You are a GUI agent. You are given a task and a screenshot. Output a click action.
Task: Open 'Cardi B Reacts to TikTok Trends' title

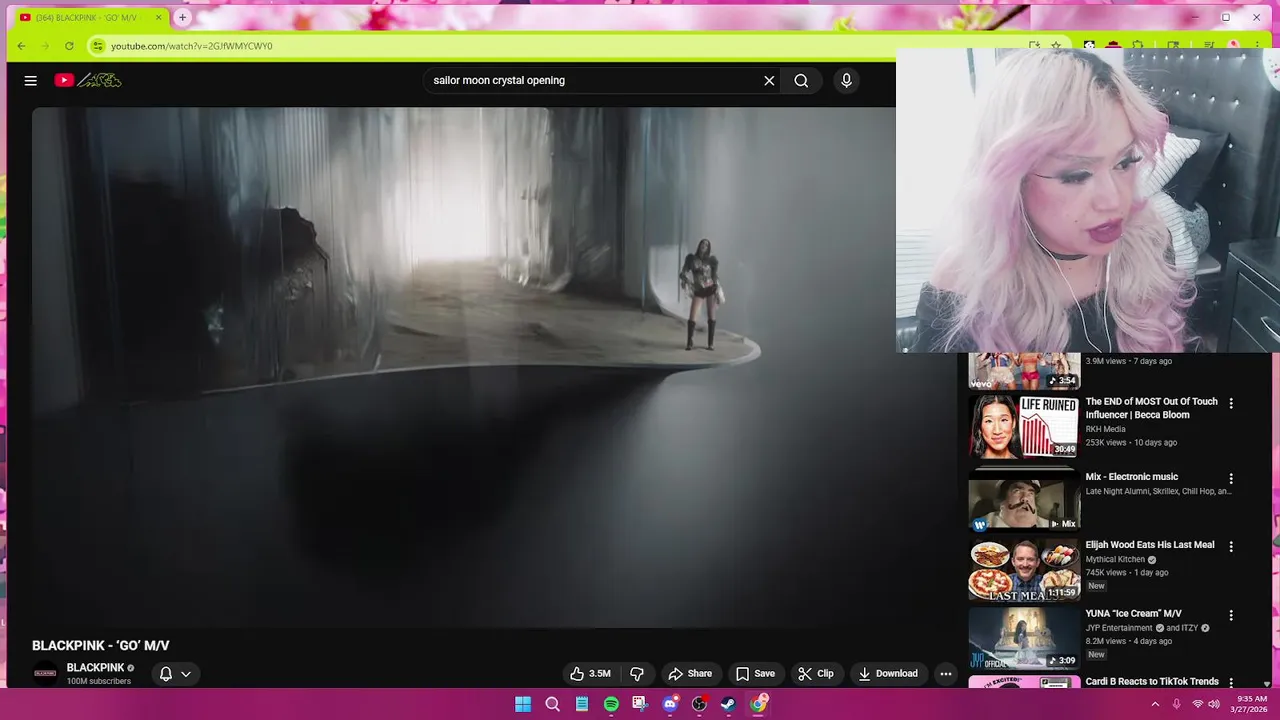[1152, 682]
